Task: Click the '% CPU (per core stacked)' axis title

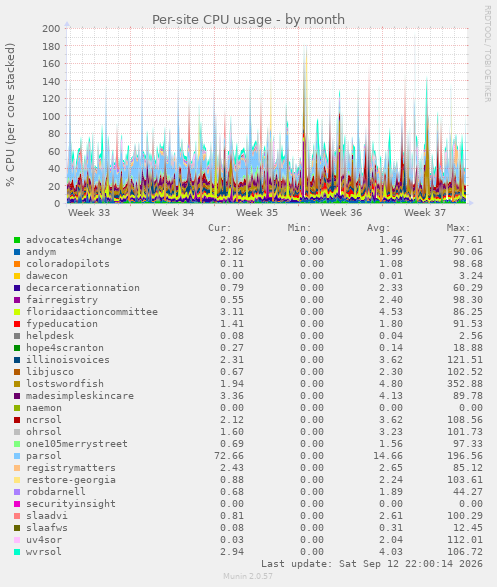Action: (x=10, y=115)
